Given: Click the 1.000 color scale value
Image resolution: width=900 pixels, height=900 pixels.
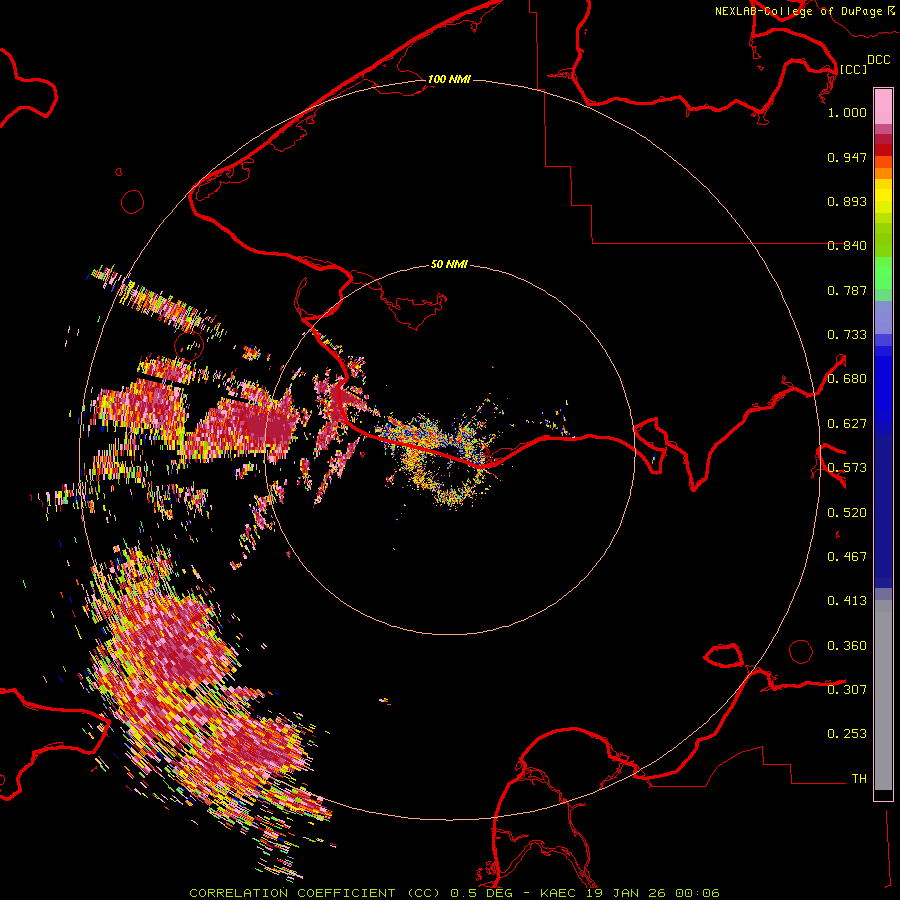Looking at the screenshot, I should pyautogui.click(x=847, y=112).
